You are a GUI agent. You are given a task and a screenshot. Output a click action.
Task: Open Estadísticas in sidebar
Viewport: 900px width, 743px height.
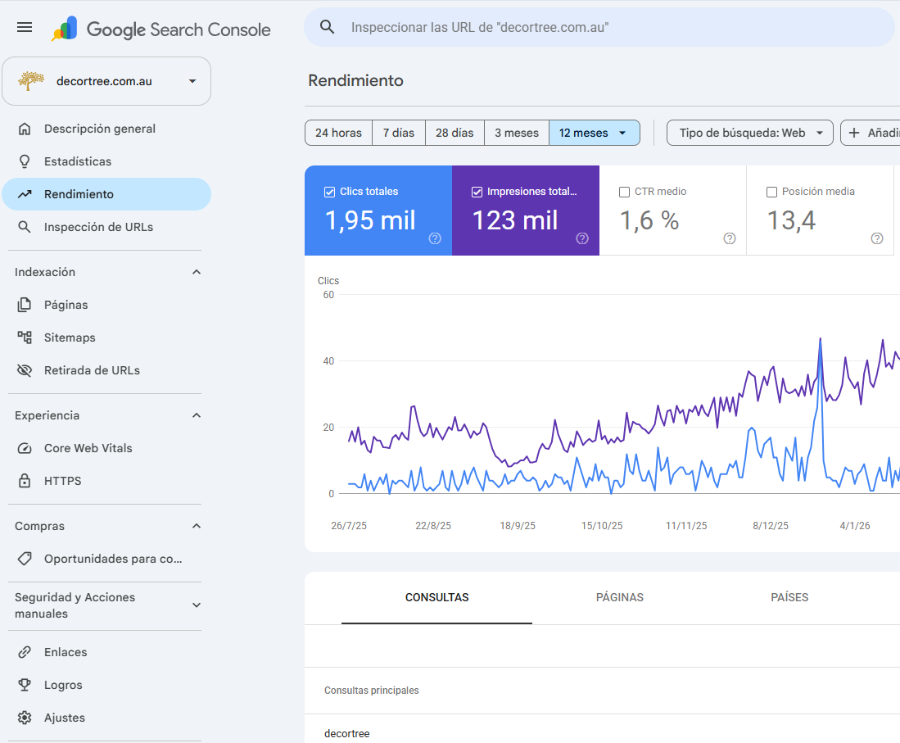pos(107,161)
